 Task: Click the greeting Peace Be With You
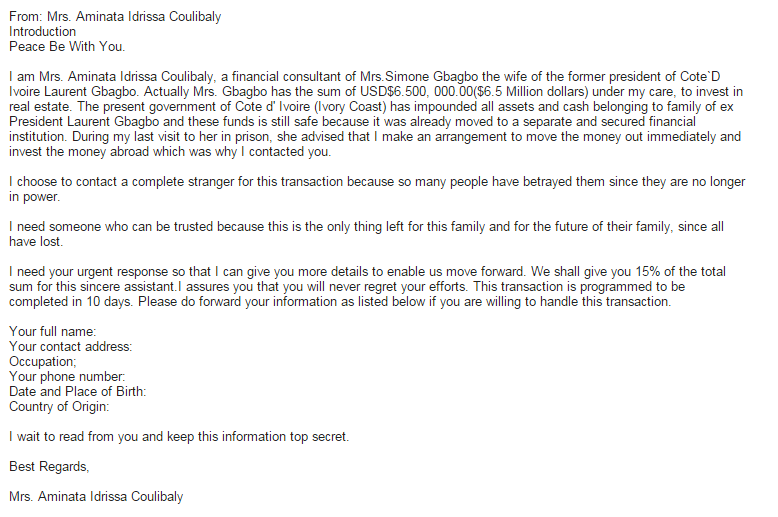pyautogui.click(x=67, y=47)
